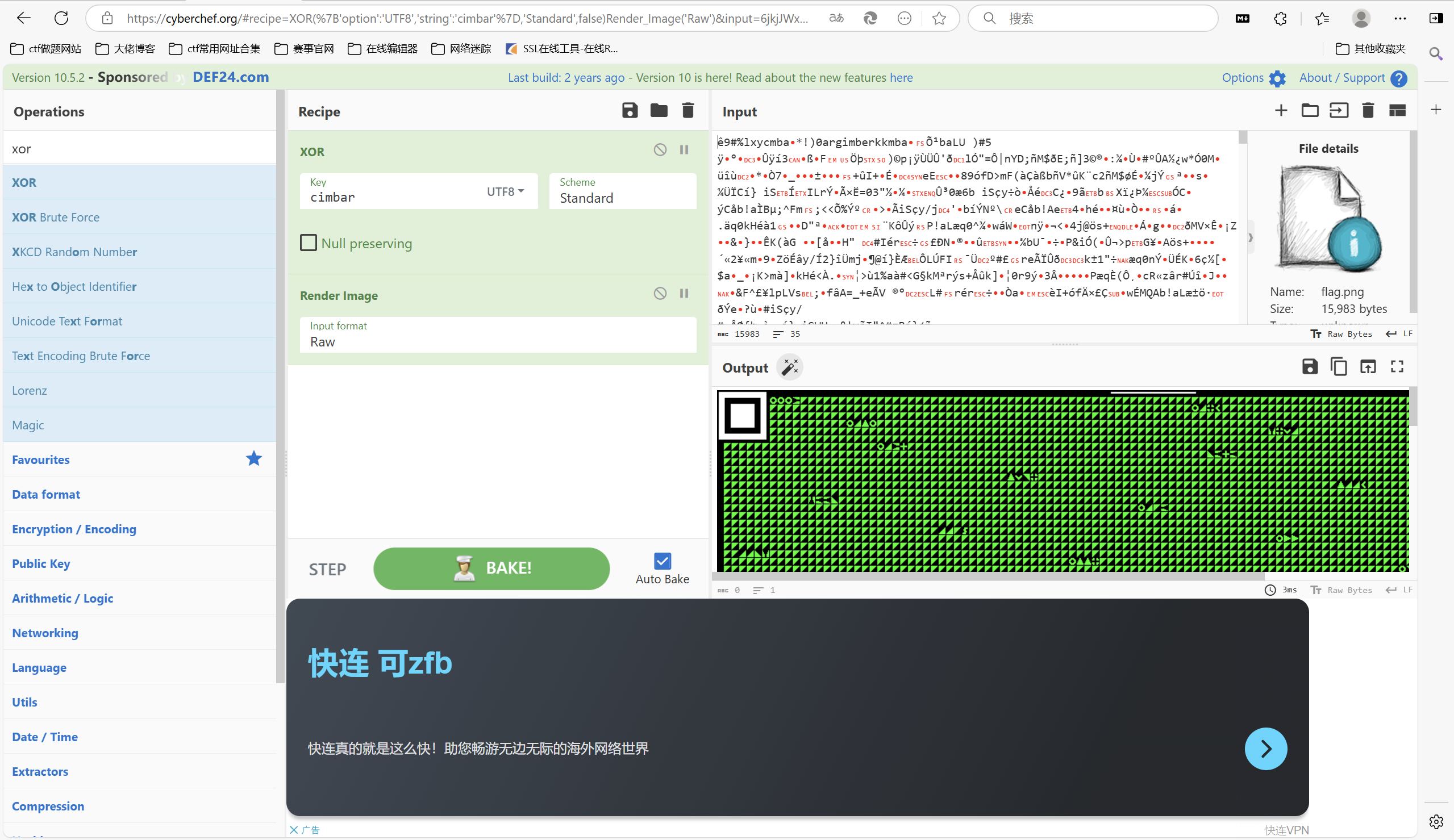
Task: Open browser extensions puzzle icon
Action: coord(1280,19)
